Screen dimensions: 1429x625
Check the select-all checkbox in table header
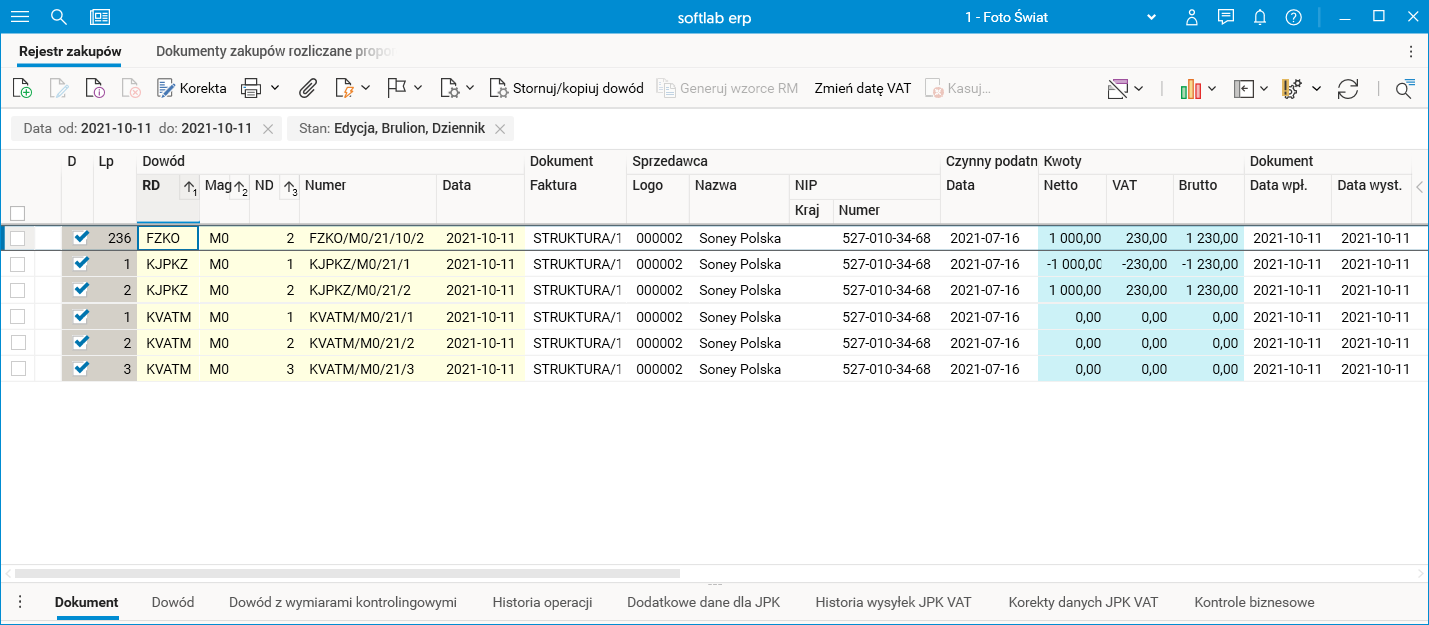coord(17,213)
